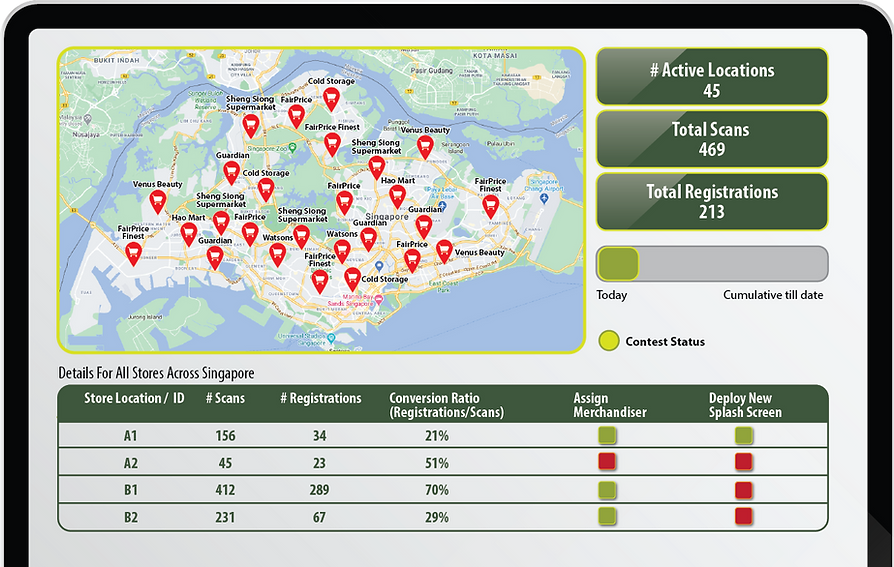Select the Sheng Siong pin below Venus Beauty northeast
This screenshot has width=894, height=567.
click(x=376, y=168)
